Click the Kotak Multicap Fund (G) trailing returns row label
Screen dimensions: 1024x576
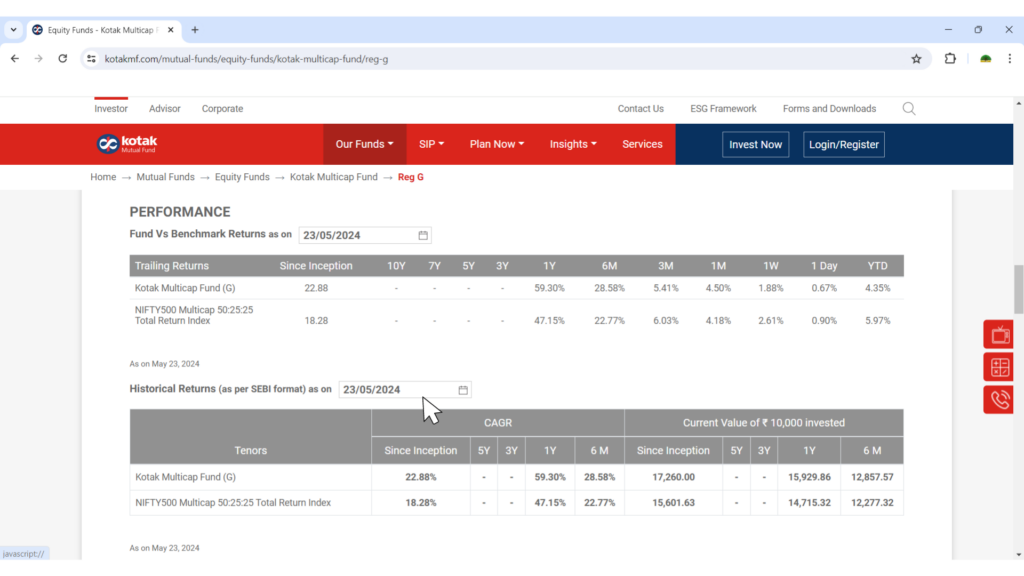(185, 288)
